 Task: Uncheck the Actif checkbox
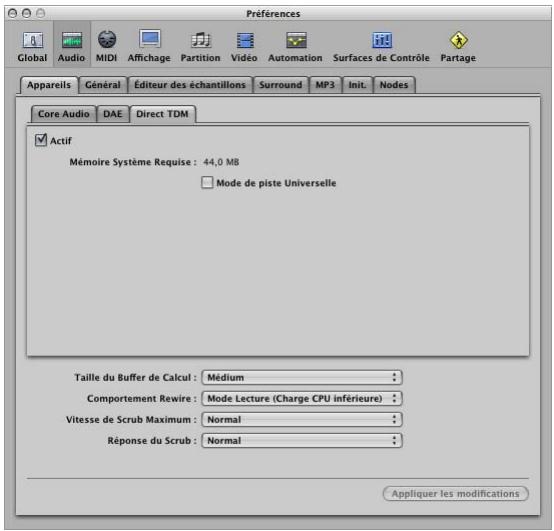pyautogui.click(x=41, y=140)
